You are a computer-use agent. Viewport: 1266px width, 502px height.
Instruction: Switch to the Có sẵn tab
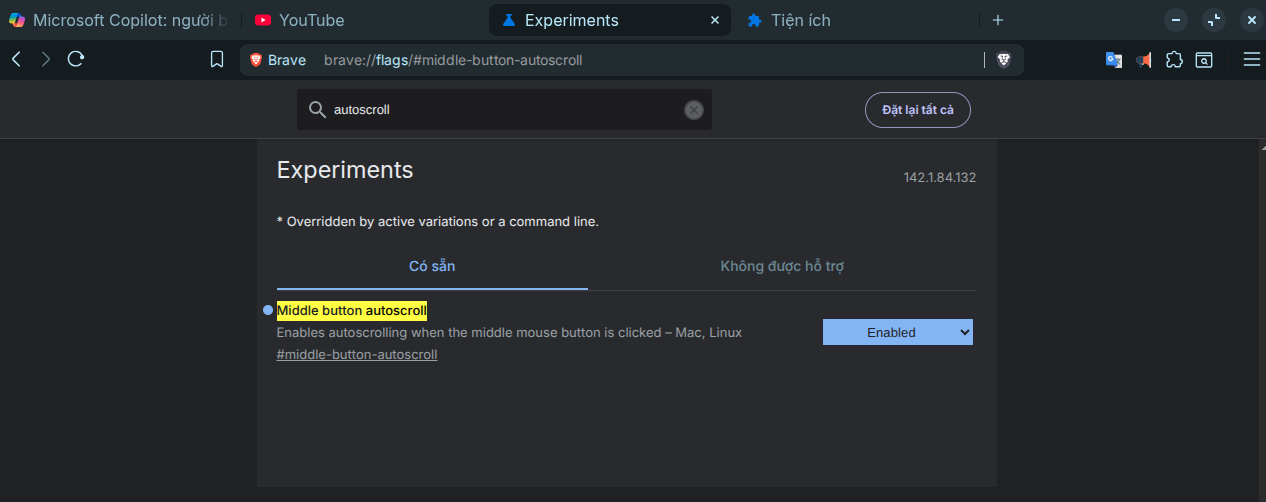[x=432, y=266]
